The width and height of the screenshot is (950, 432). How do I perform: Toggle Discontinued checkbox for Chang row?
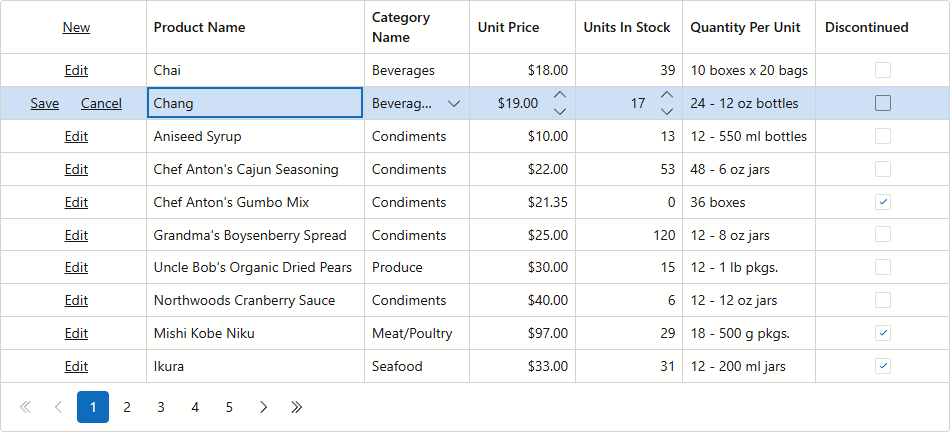tap(883, 103)
